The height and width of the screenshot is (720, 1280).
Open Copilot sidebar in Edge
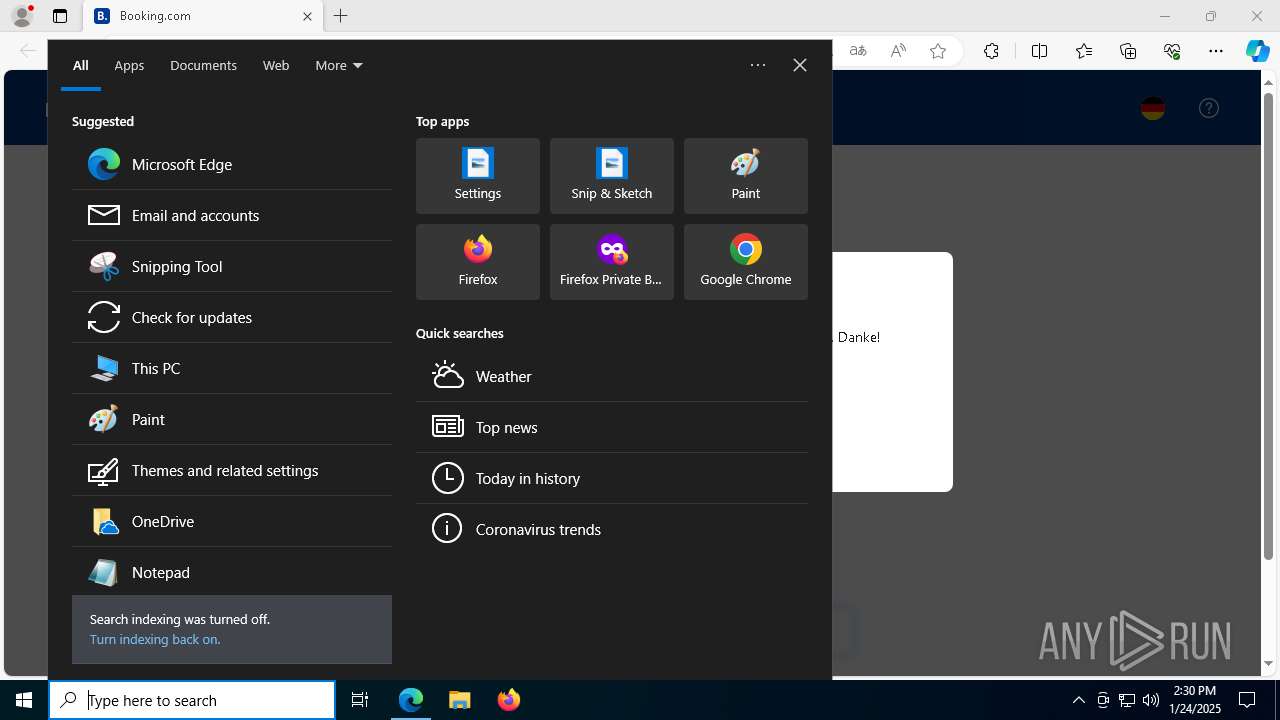1258,51
